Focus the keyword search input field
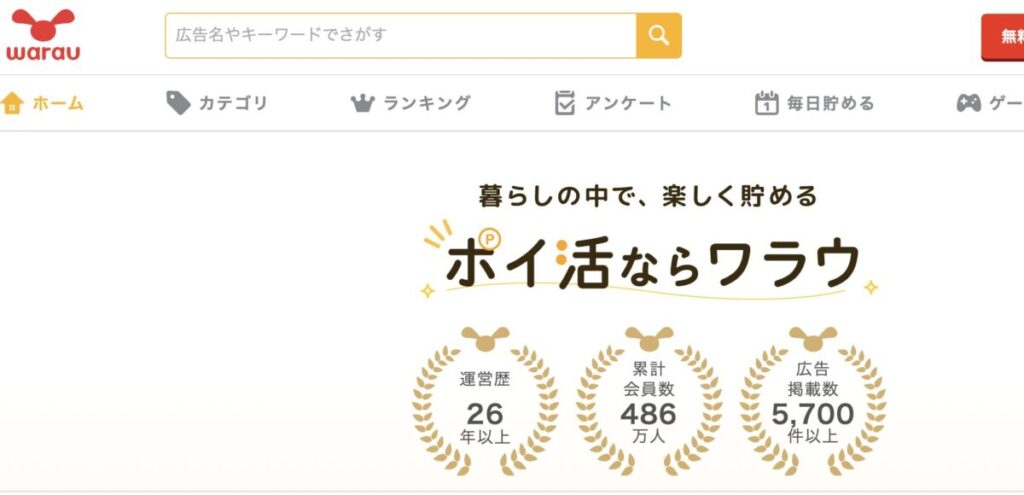Viewport: 1024px width, 495px height. (x=400, y=36)
